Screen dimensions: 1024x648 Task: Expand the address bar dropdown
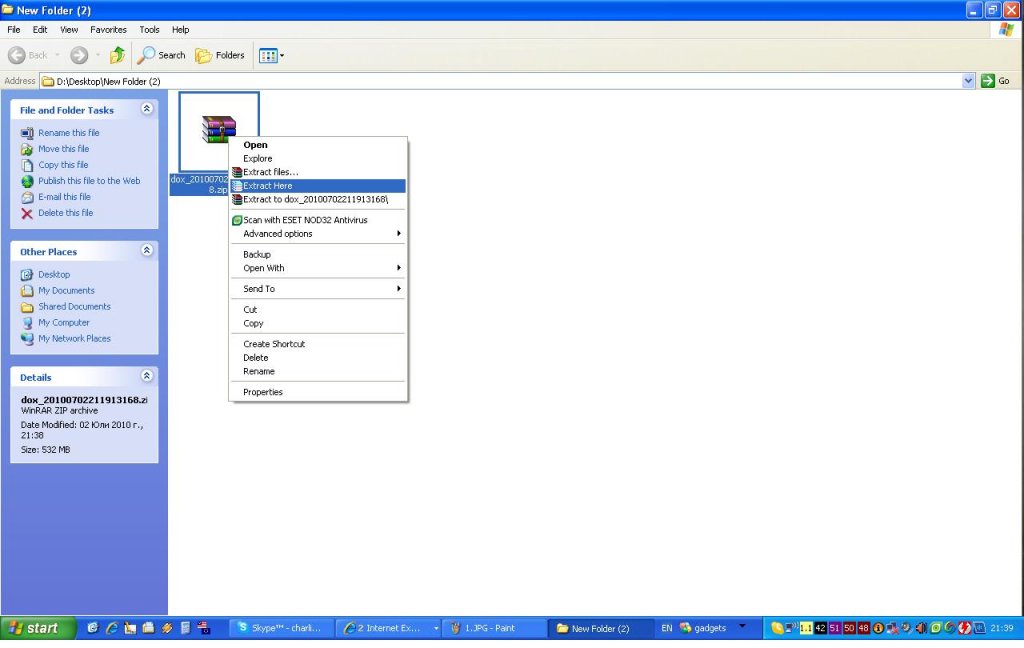(x=968, y=81)
